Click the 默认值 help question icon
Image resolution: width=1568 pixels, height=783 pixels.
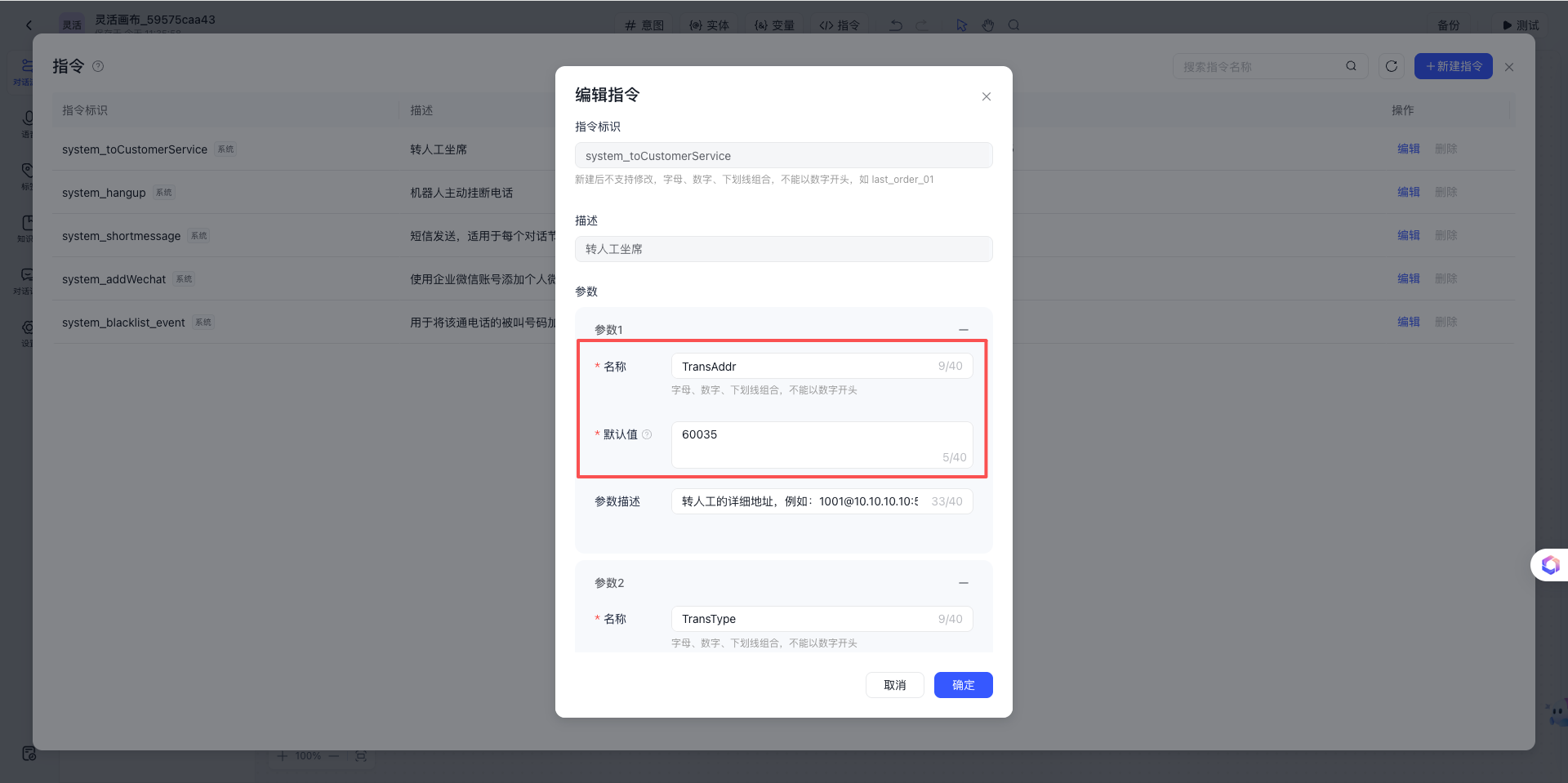[x=647, y=434]
